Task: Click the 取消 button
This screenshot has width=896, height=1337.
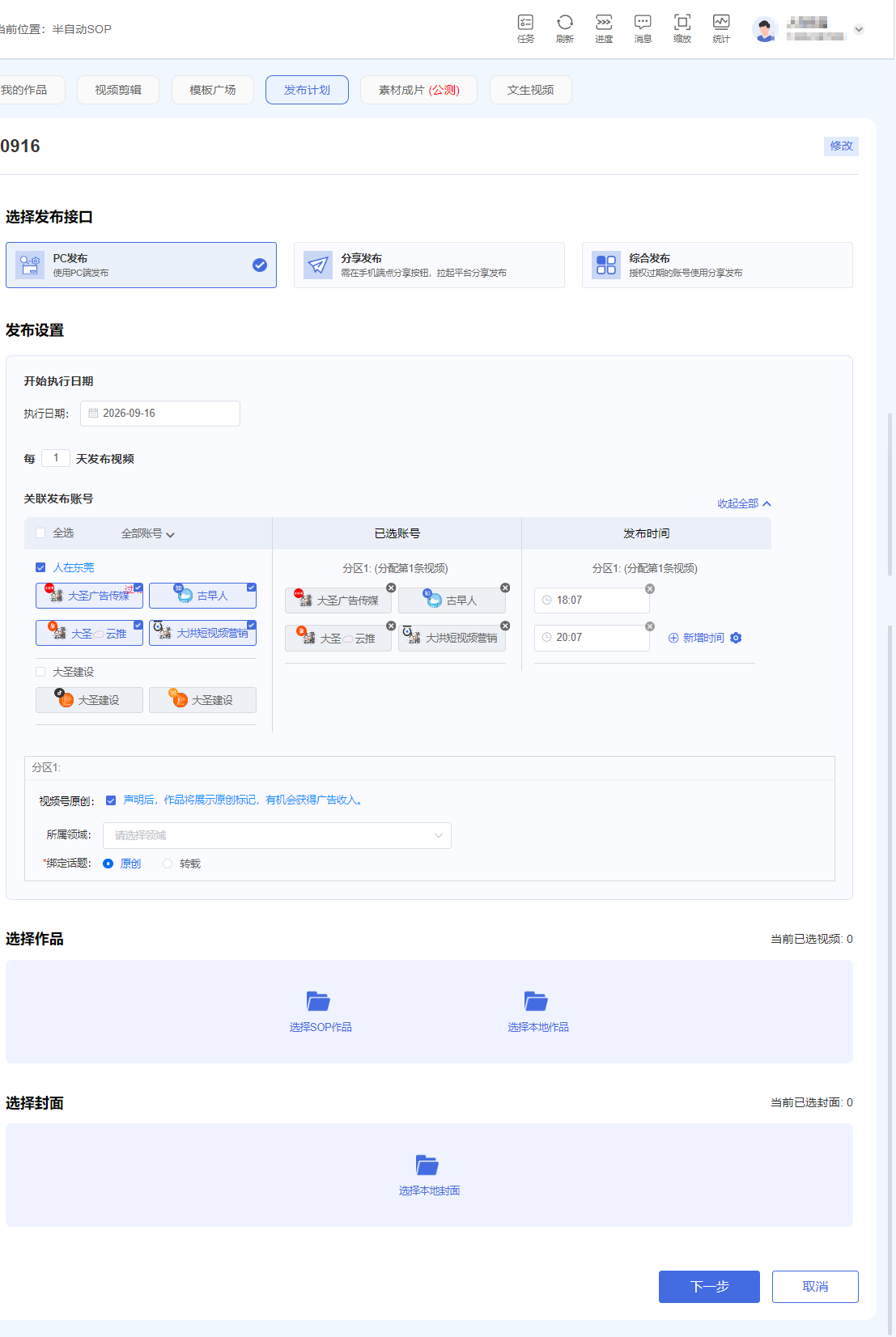Action: pyautogui.click(x=815, y=1287)
